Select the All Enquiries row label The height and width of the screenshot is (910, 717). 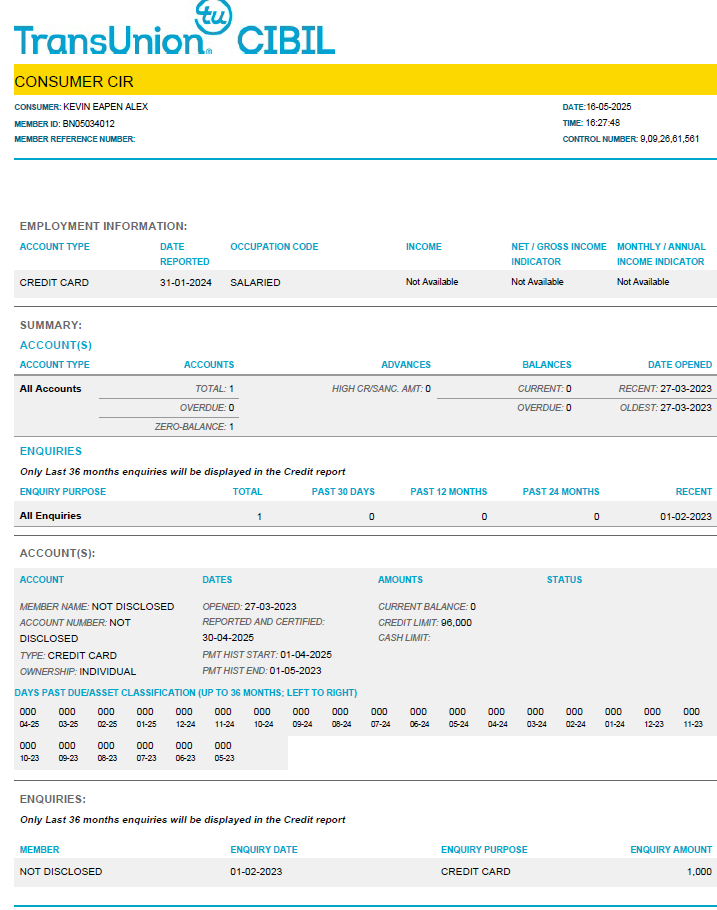click(51, 516)
